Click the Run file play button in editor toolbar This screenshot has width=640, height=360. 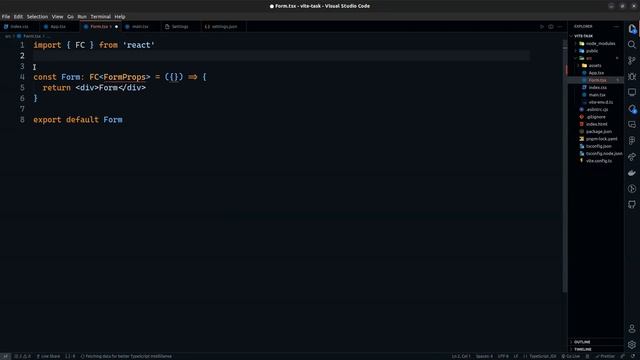coord(542,27)
